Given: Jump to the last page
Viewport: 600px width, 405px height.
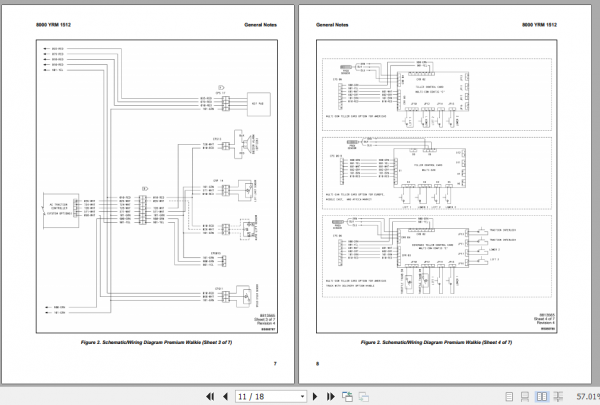Looking at the screenshot, I should click(x=331, y=397).
